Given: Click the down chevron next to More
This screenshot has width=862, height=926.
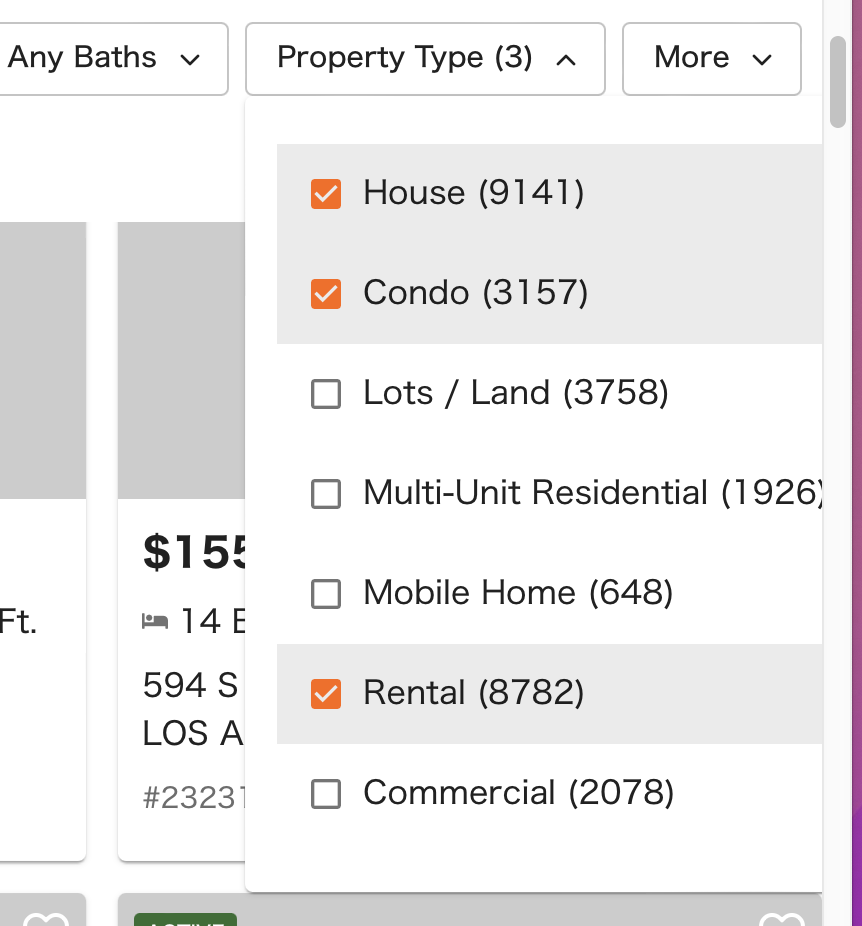Looking at the screenshot, I should pyautogui.click(x=762, y=60).
